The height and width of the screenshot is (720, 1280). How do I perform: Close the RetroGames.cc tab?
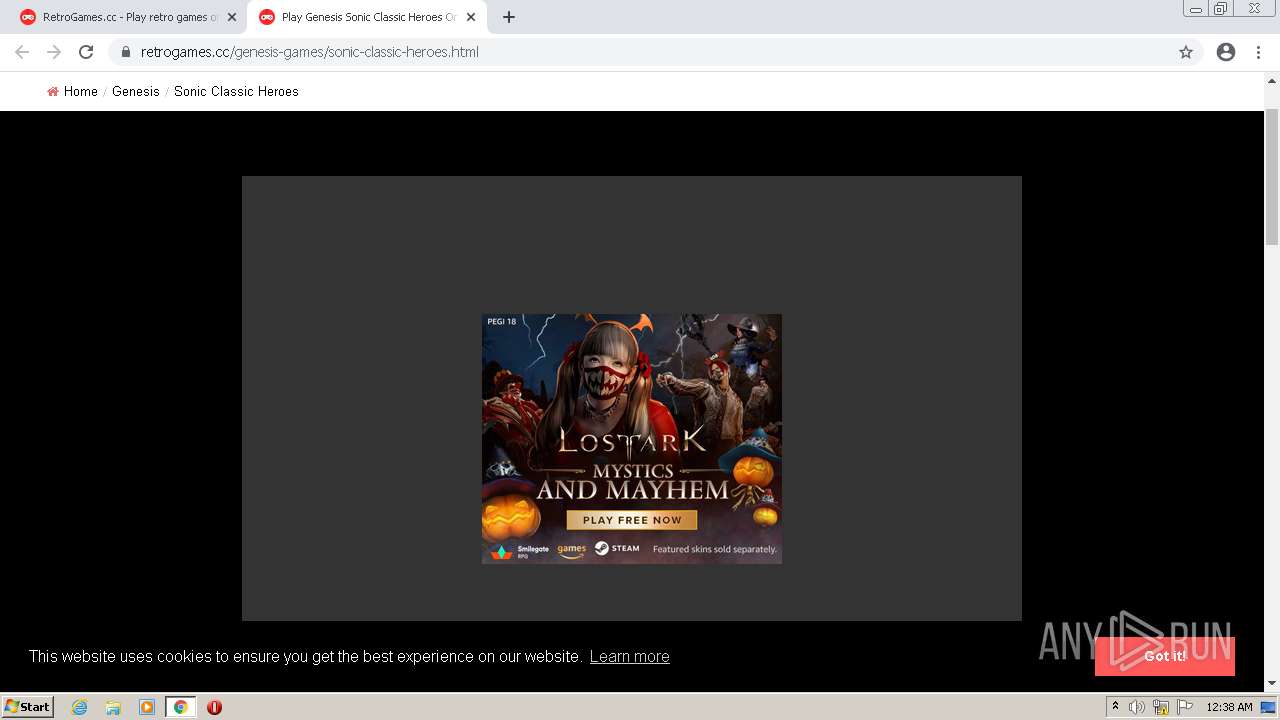232,17
